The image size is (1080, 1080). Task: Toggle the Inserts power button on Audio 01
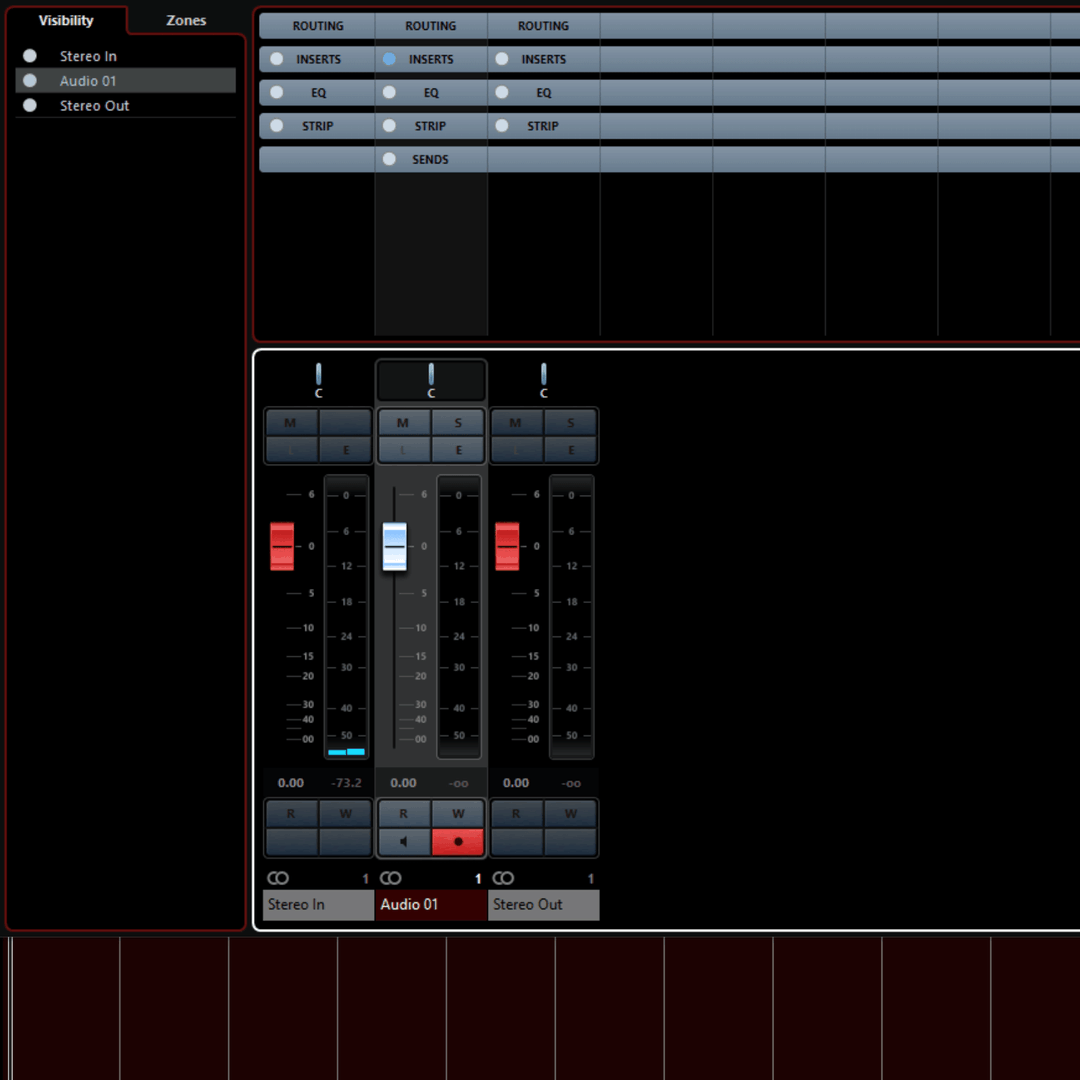tap(389, 59)
